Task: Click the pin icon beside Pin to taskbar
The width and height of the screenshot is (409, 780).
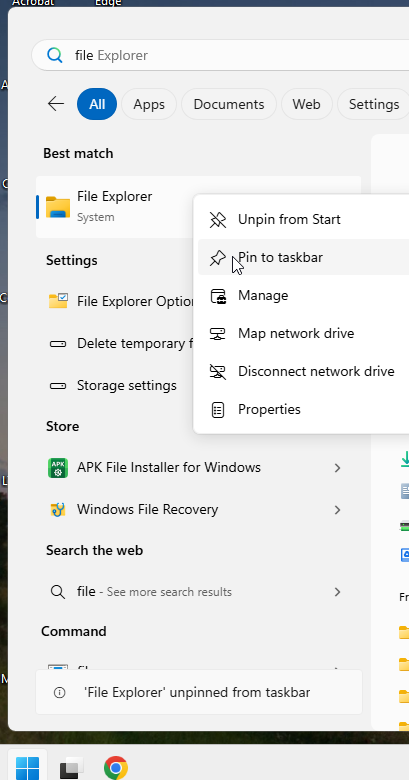Action: (x=218, y=258)
